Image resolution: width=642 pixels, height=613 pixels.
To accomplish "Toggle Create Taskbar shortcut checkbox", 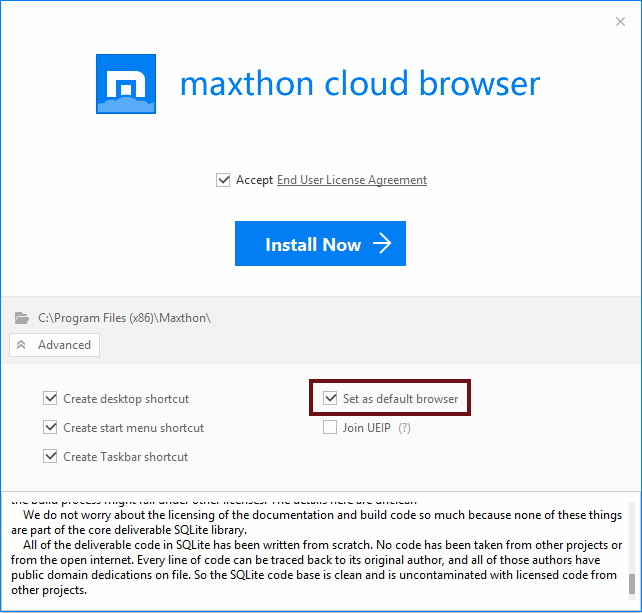I will 50,456.
